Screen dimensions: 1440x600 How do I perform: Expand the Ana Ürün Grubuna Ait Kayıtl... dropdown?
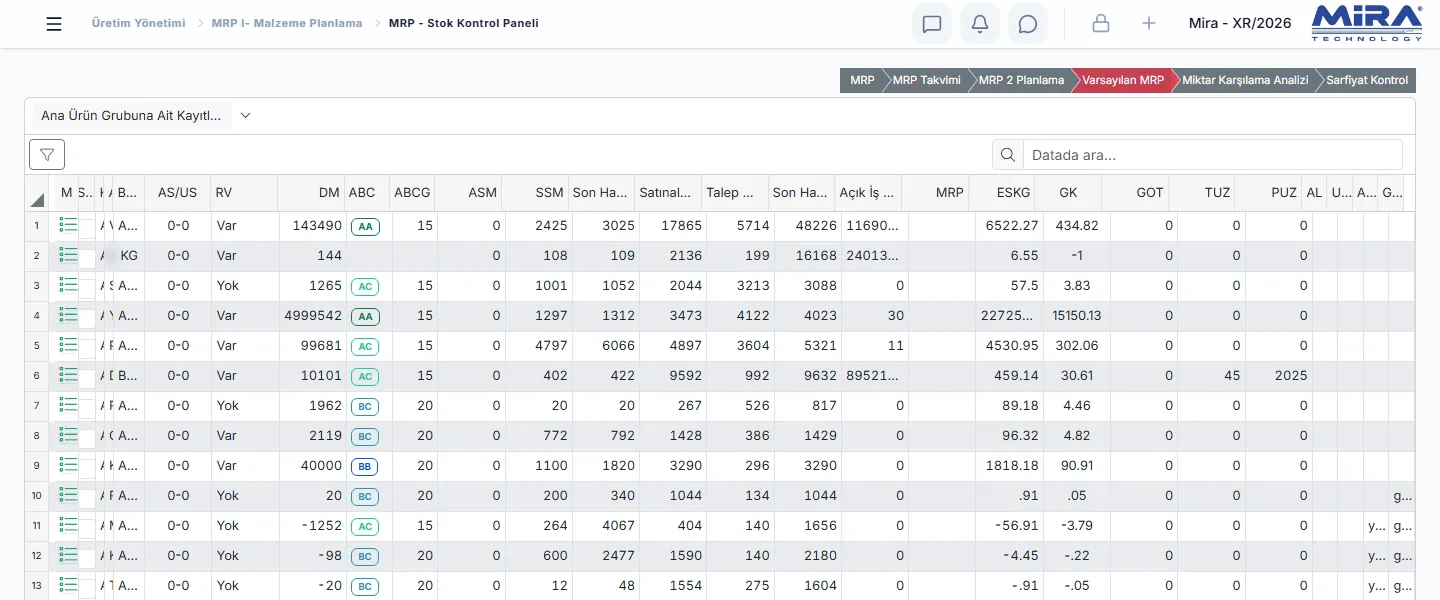tap(144, 115)
